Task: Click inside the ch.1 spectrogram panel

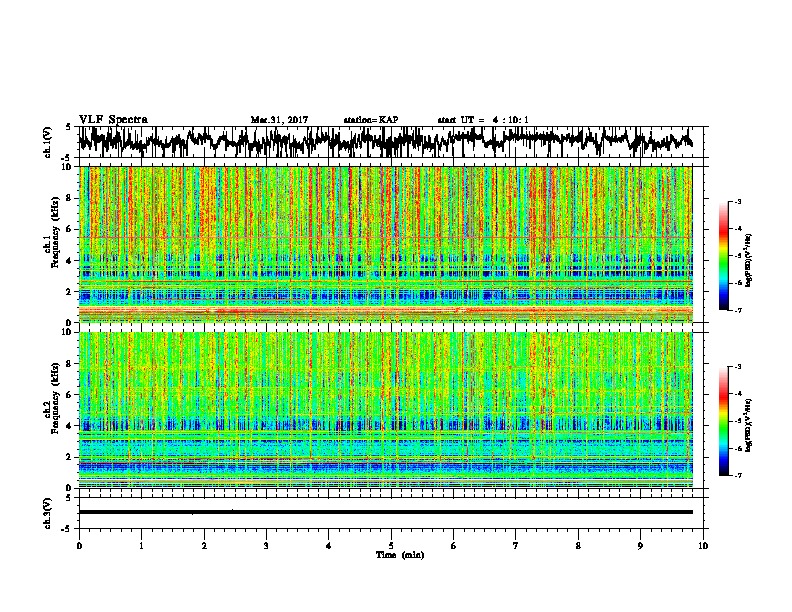Action: pyautogui.click(x=385, y=244)
